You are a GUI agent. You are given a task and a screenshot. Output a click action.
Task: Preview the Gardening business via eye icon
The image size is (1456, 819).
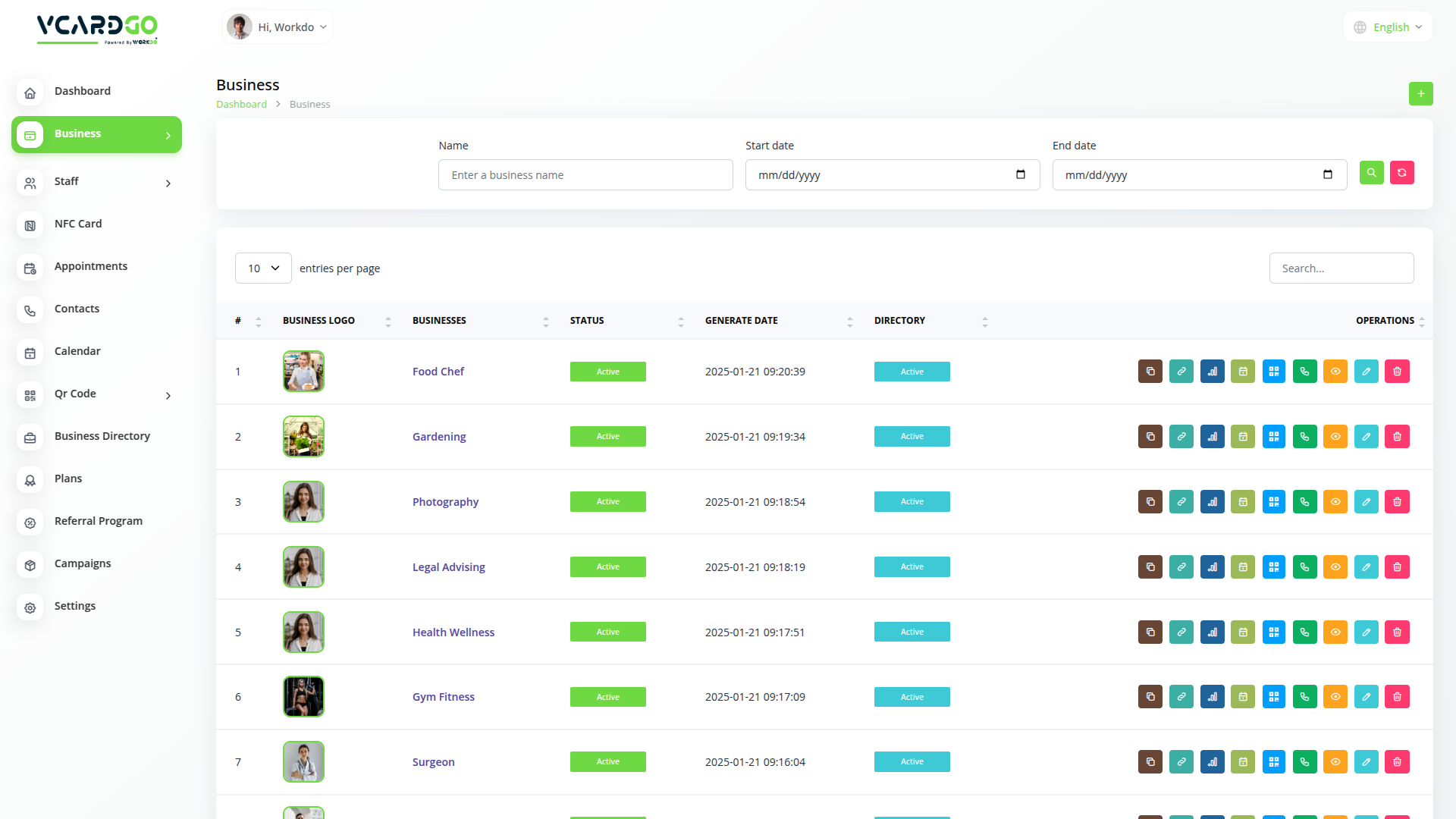(x=1335, y=437)
